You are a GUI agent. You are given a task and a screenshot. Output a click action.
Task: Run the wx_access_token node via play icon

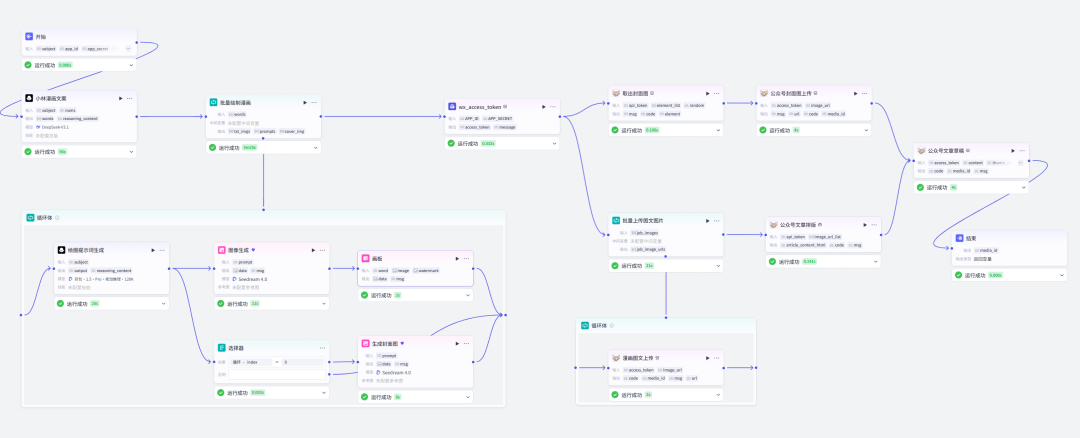[543, 107]
